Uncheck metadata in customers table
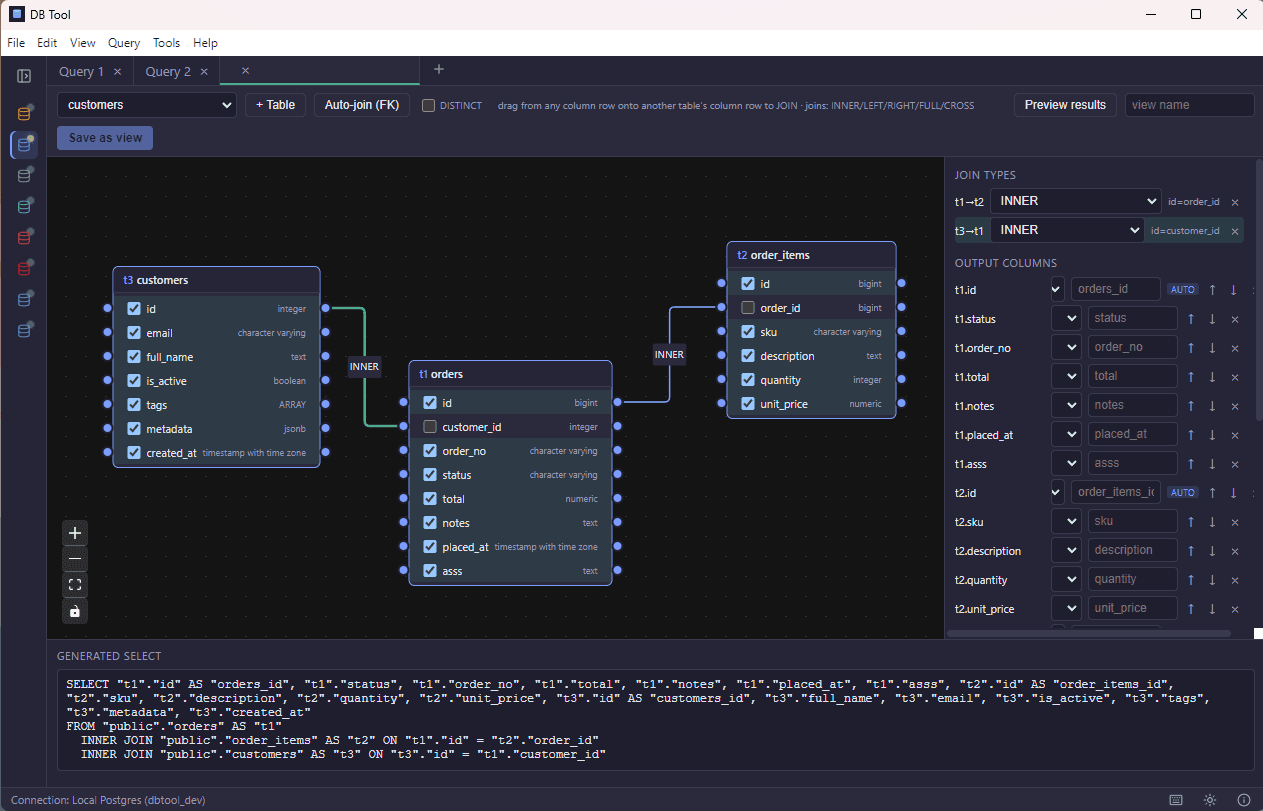 pyautogui.click(x=134, y=429)
